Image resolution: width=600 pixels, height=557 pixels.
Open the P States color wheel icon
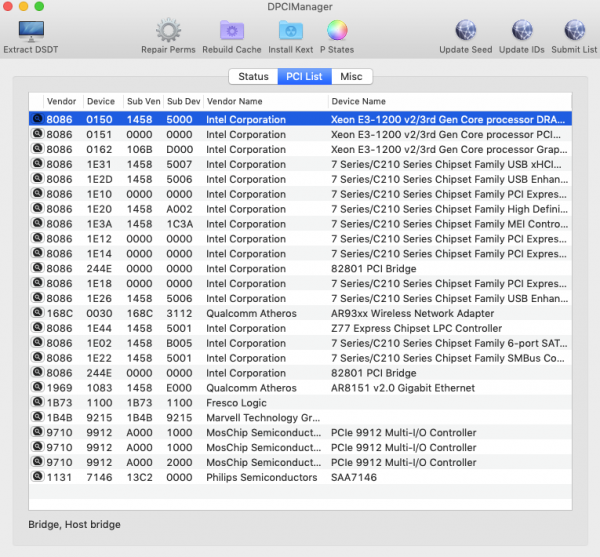[337, 30]
